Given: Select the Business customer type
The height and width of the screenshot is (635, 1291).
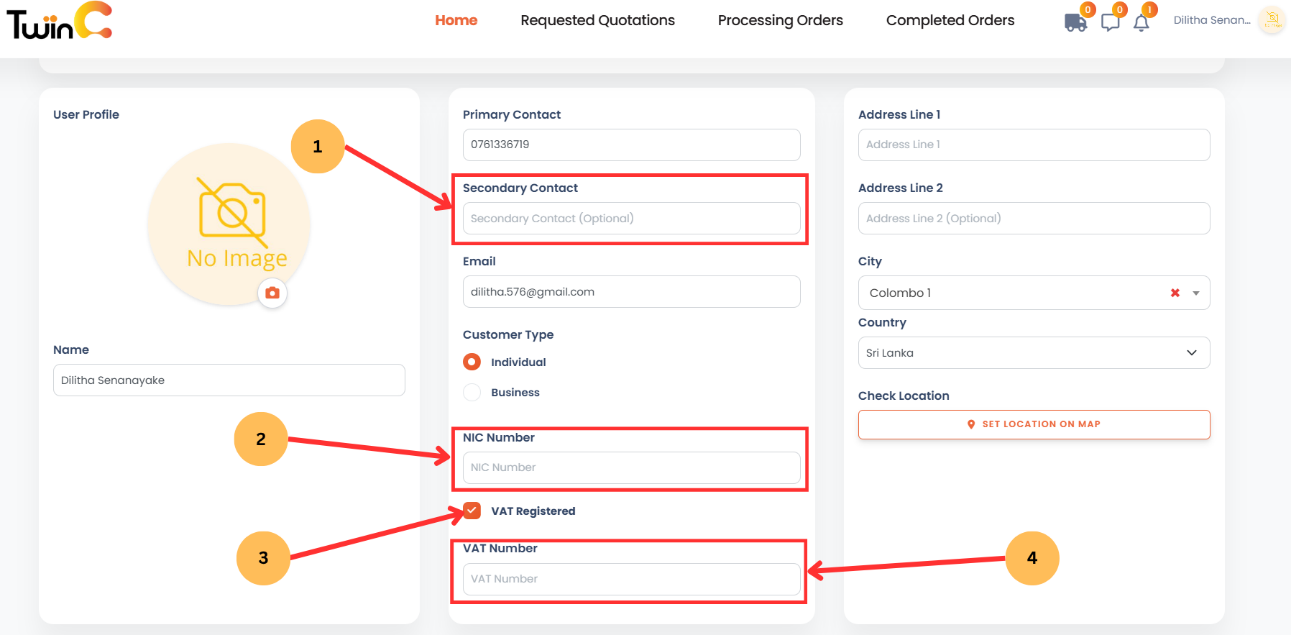Looking at the screenshot, I should 471,392.
